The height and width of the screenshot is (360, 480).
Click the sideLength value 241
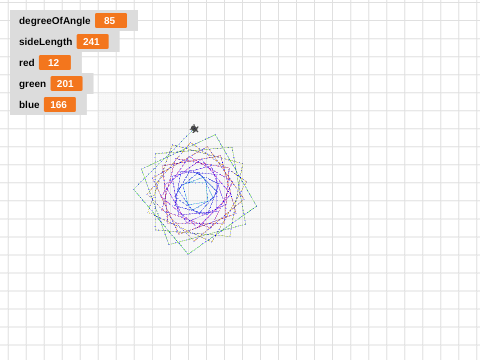pyautogui.click(x=93, y=42)
